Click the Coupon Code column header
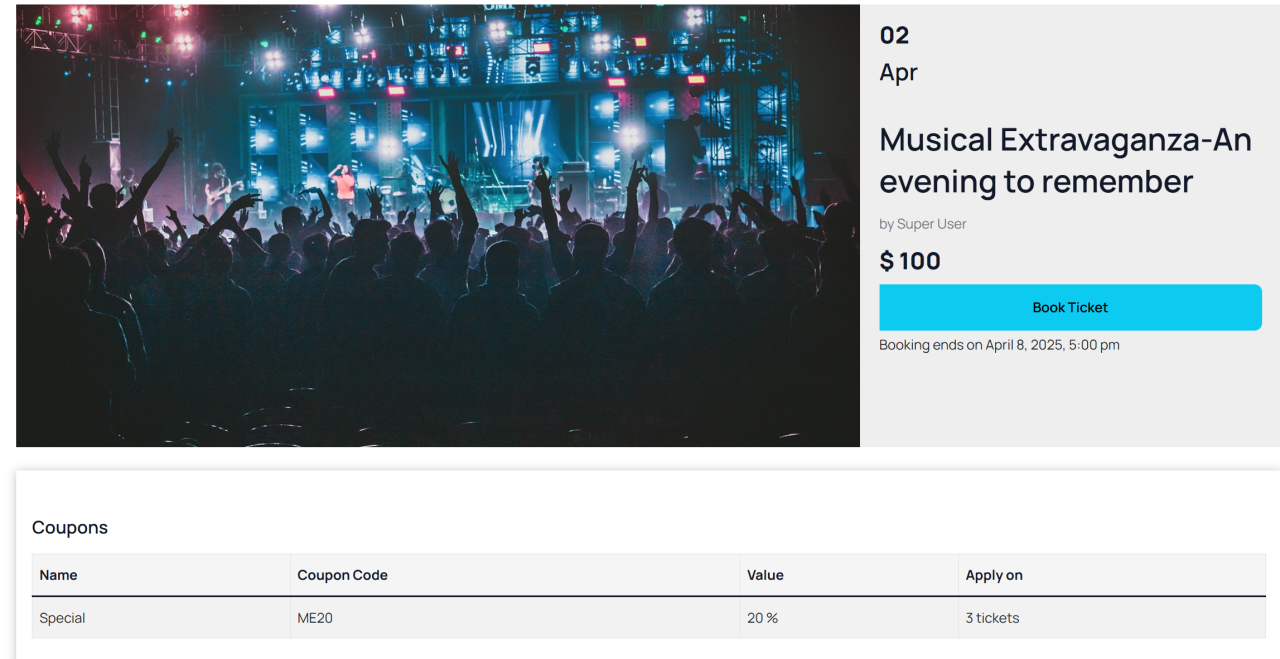Viewport: 1280px width, 659px height. (342, 575)
